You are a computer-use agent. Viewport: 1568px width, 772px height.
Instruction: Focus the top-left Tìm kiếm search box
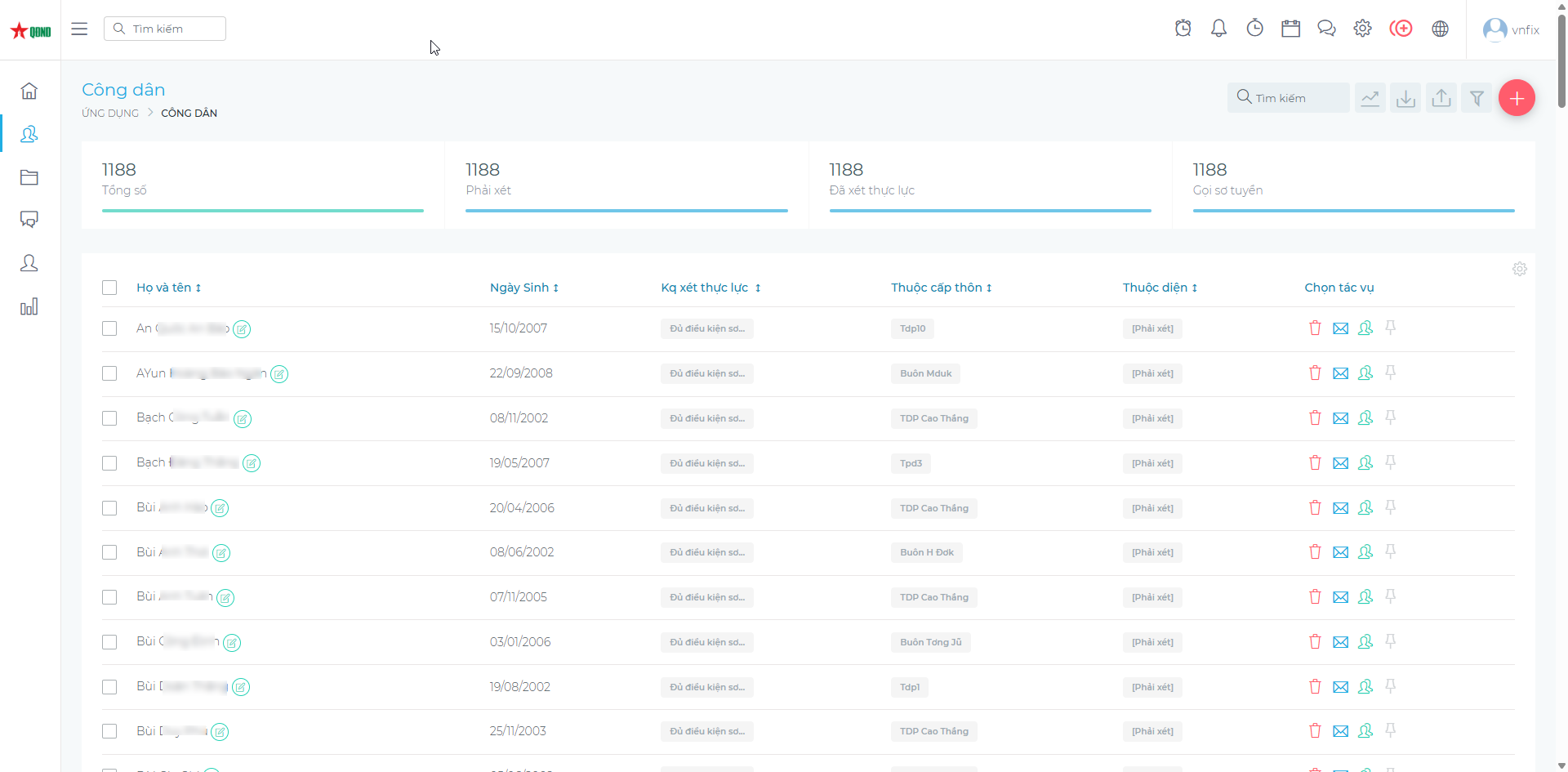pos(165,29)
